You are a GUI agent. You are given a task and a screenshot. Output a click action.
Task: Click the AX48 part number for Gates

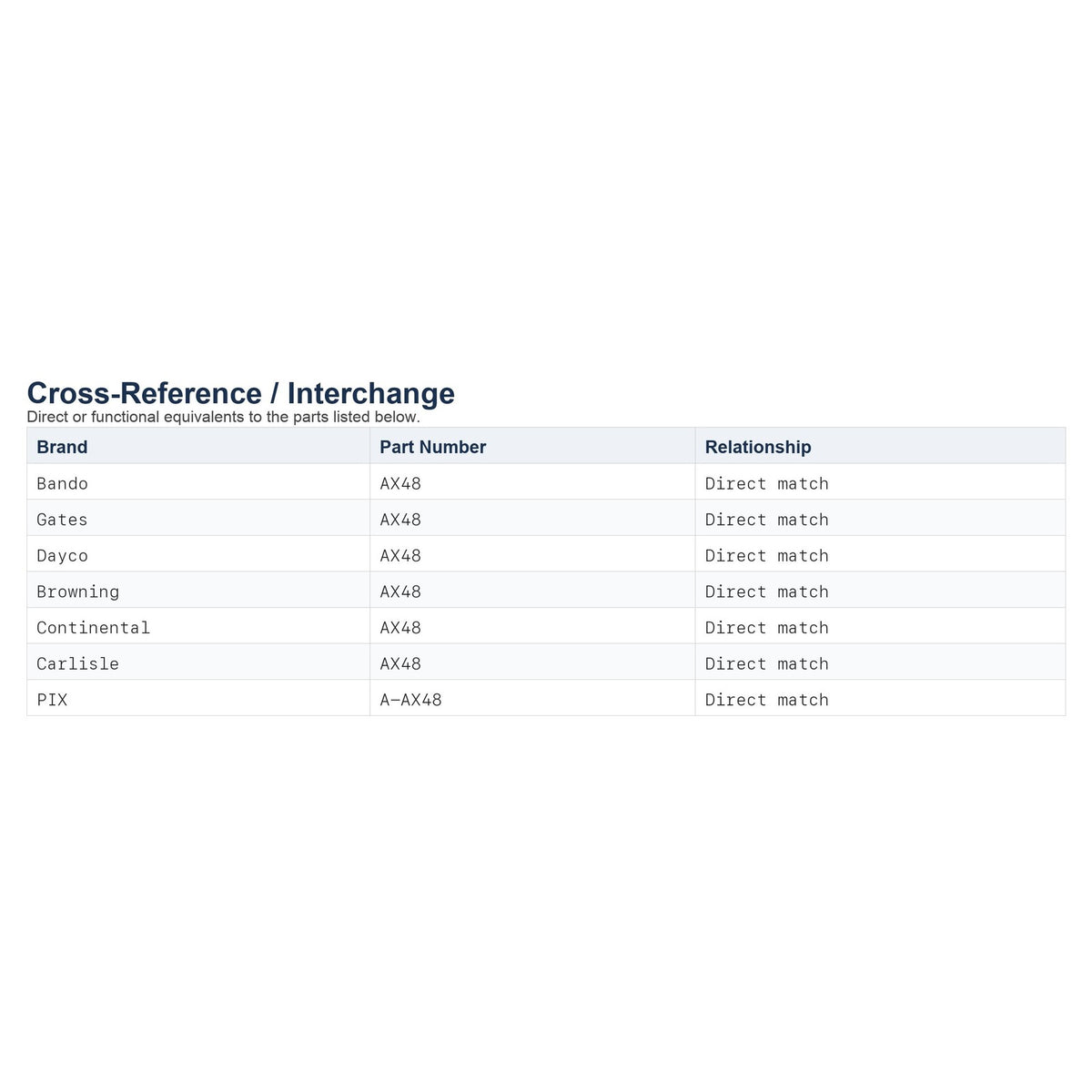(x=400, y=520)
